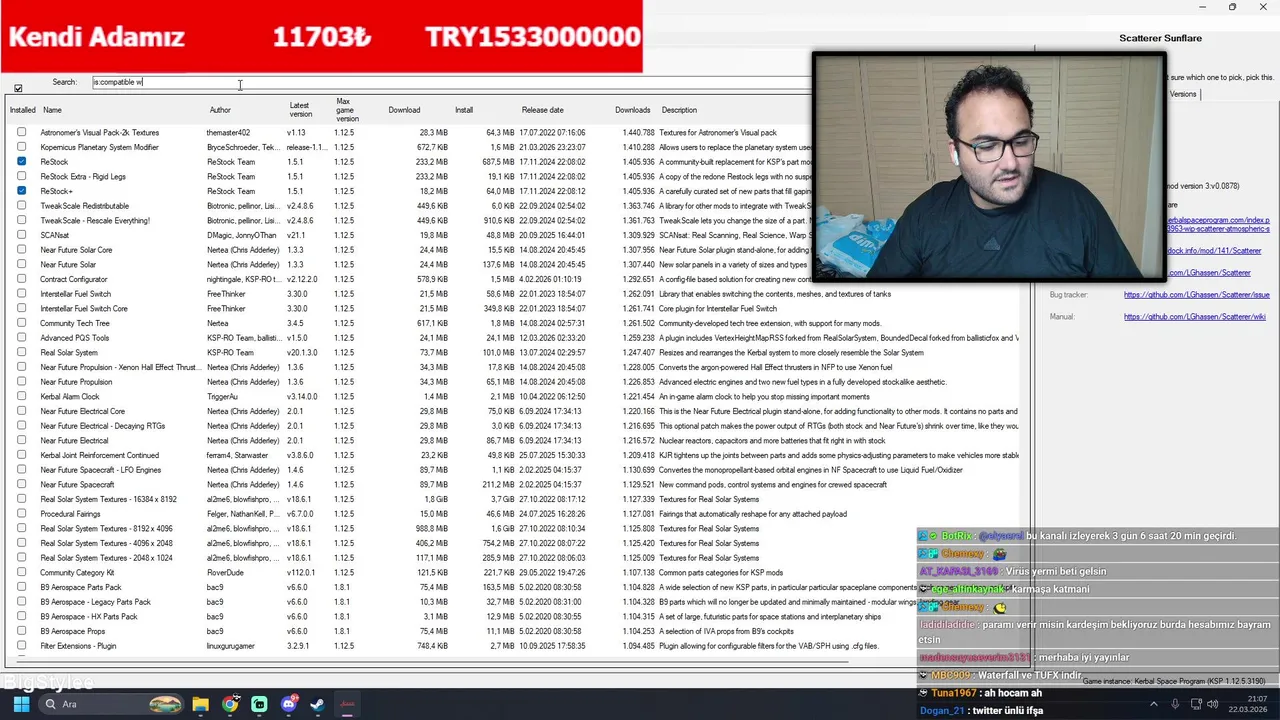Select the B9 Aerospace Props row

click(x=515, y=631)
